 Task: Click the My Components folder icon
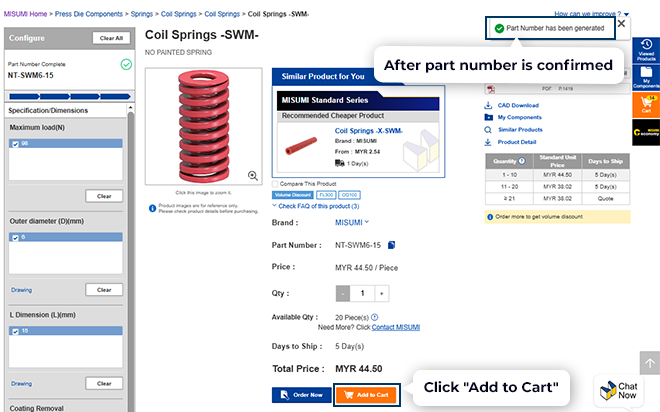pos(488,117)
